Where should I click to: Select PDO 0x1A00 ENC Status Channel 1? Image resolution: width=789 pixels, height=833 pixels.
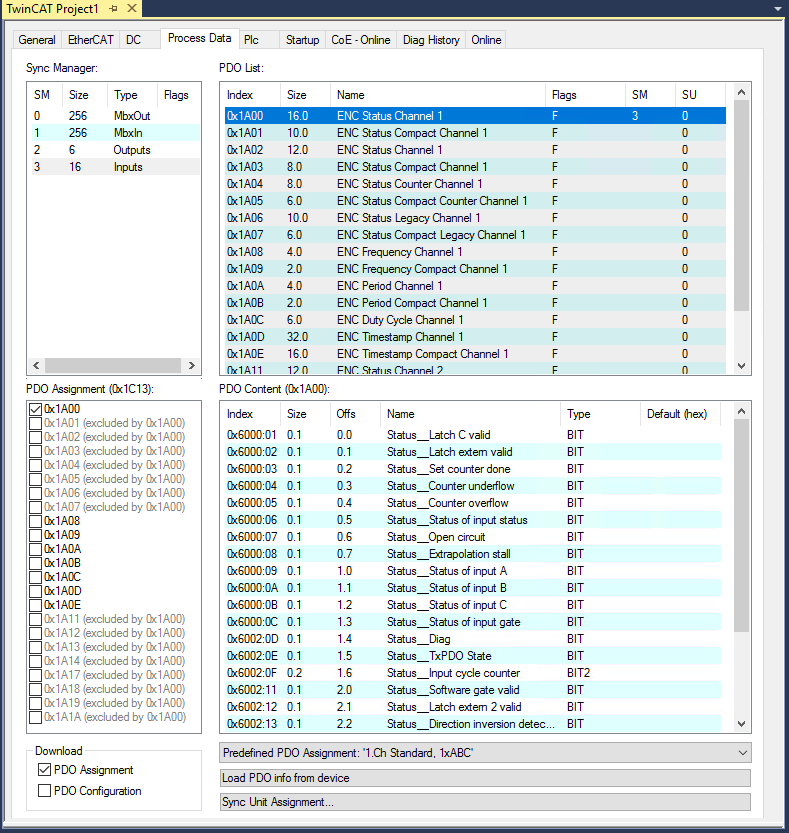pos(475,116)
